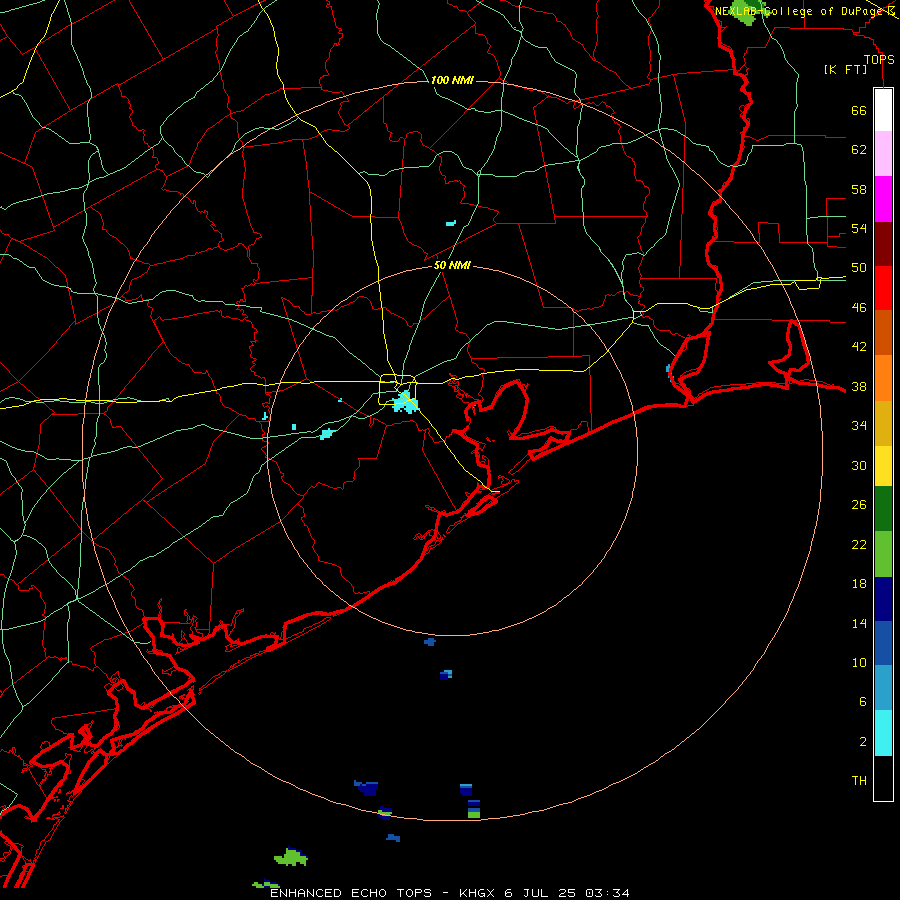900x900 pixels.
Task: Click the navy blue legend swatch
Action: pyautogui.click(x=883, y=599)
